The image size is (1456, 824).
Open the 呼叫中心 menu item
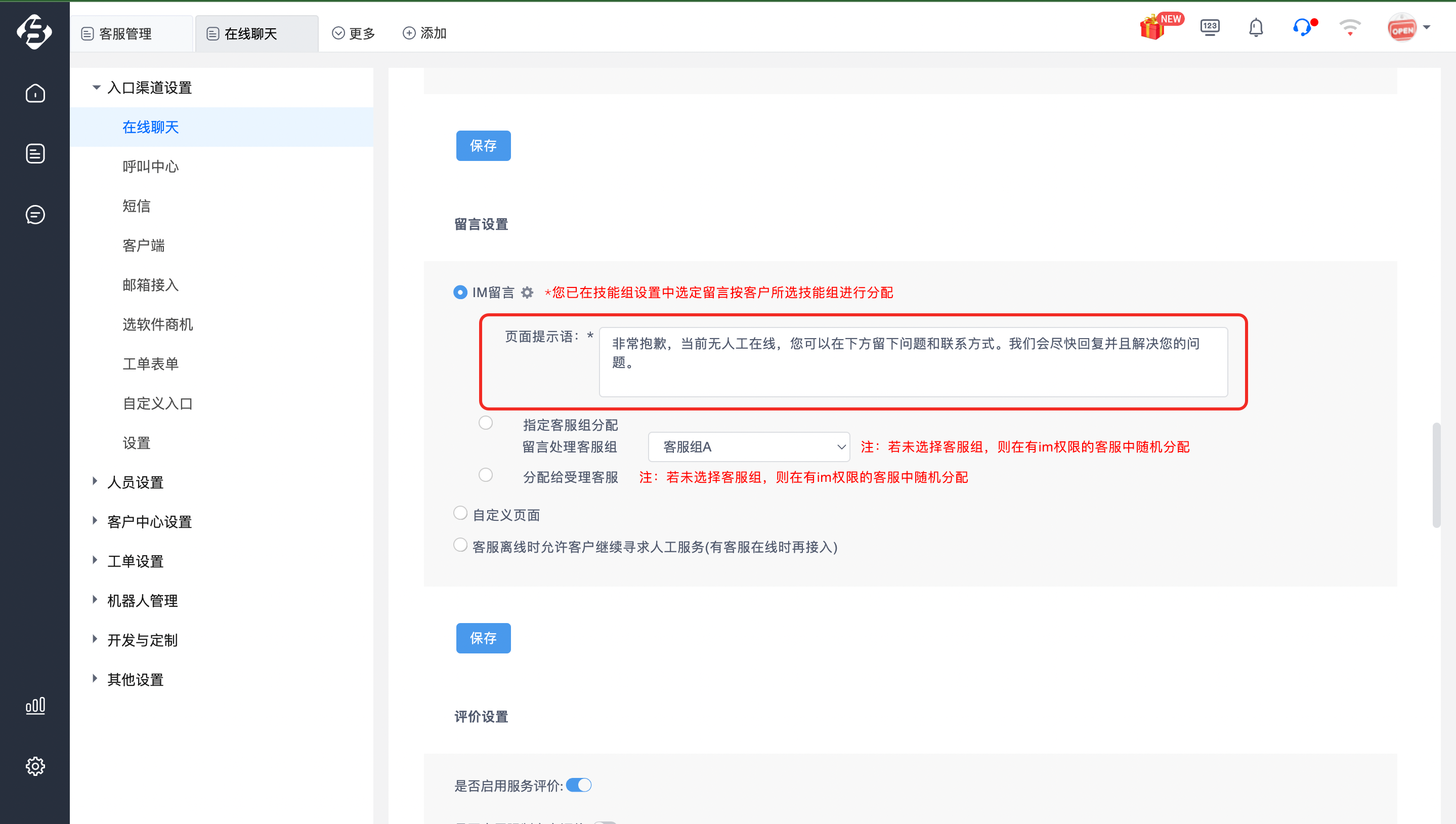pos(151,167)
